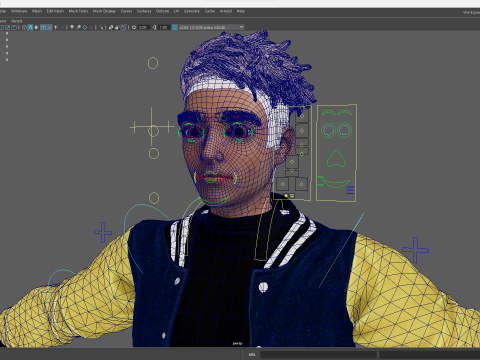Toggle Motion Blur icon
Screen dimensions: 480x360
point(78,27)
